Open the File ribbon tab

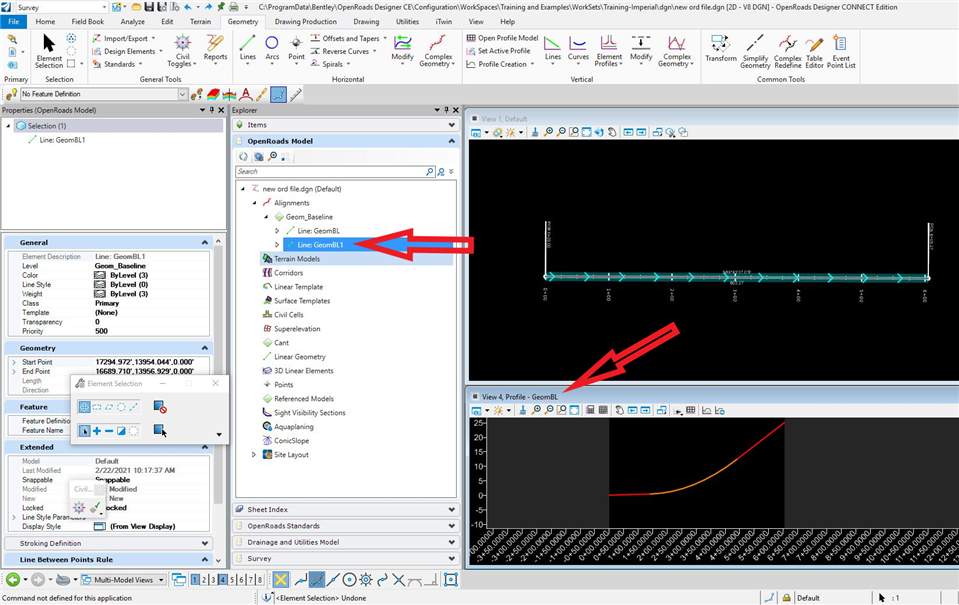tap(13, 21)
